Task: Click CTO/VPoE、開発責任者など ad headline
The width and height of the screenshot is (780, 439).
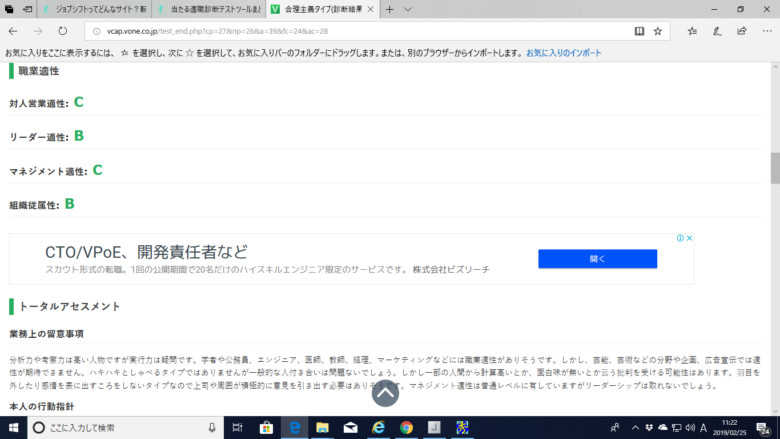Action: click(x=146, y=252)
